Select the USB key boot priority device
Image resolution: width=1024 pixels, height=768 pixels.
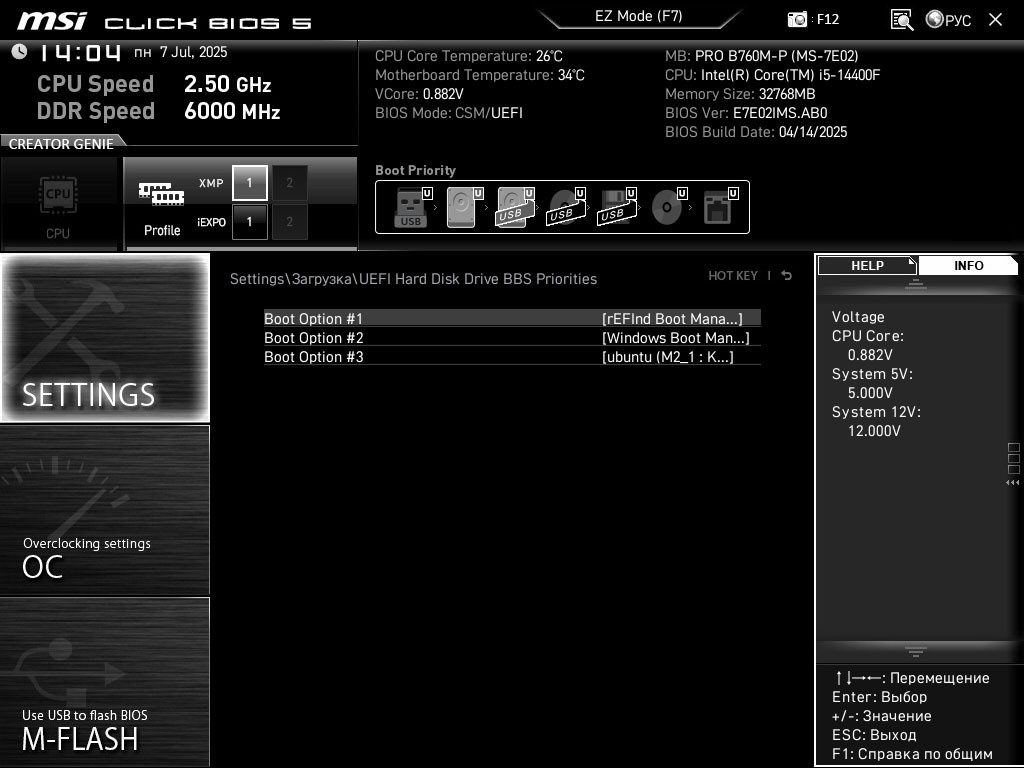click(x=413, y=207)
